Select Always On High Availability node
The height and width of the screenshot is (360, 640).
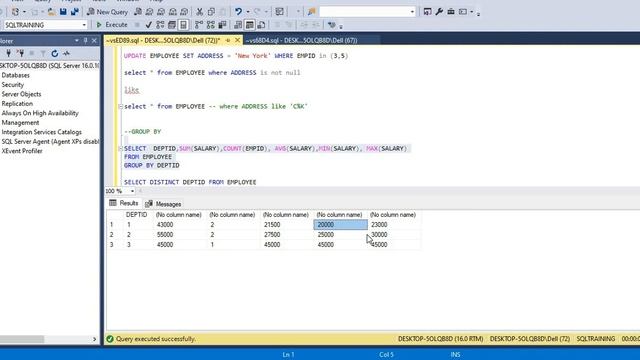40,113
